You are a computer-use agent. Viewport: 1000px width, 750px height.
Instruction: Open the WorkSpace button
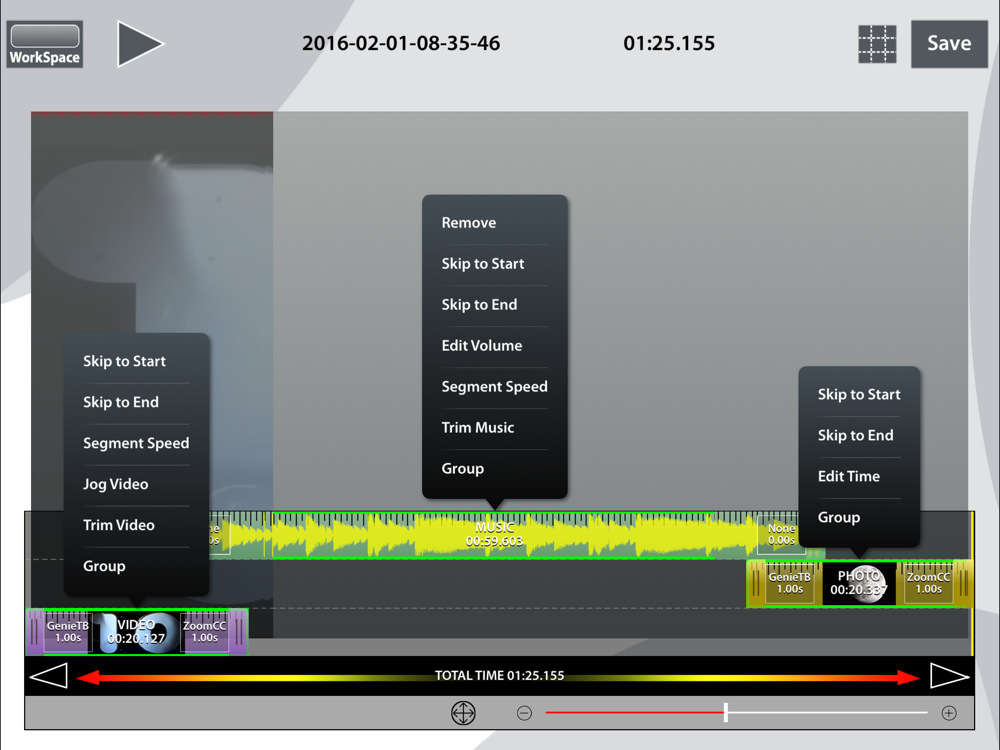coord(45,44)
